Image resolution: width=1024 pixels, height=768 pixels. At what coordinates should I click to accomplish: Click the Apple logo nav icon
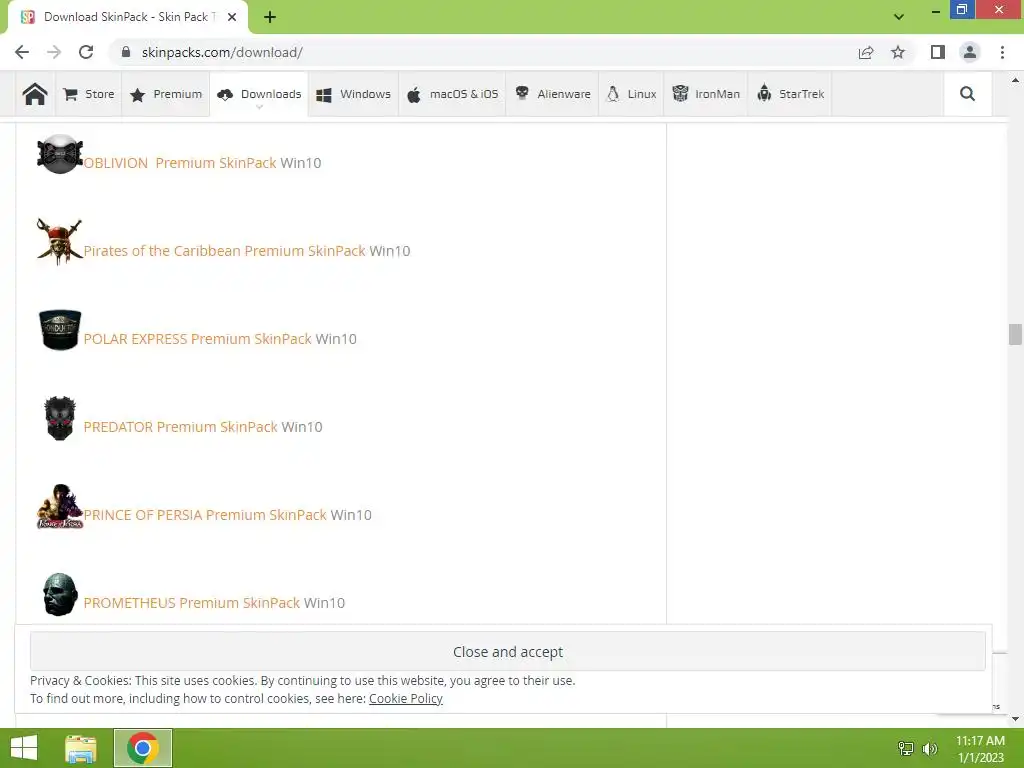point(414,95)
